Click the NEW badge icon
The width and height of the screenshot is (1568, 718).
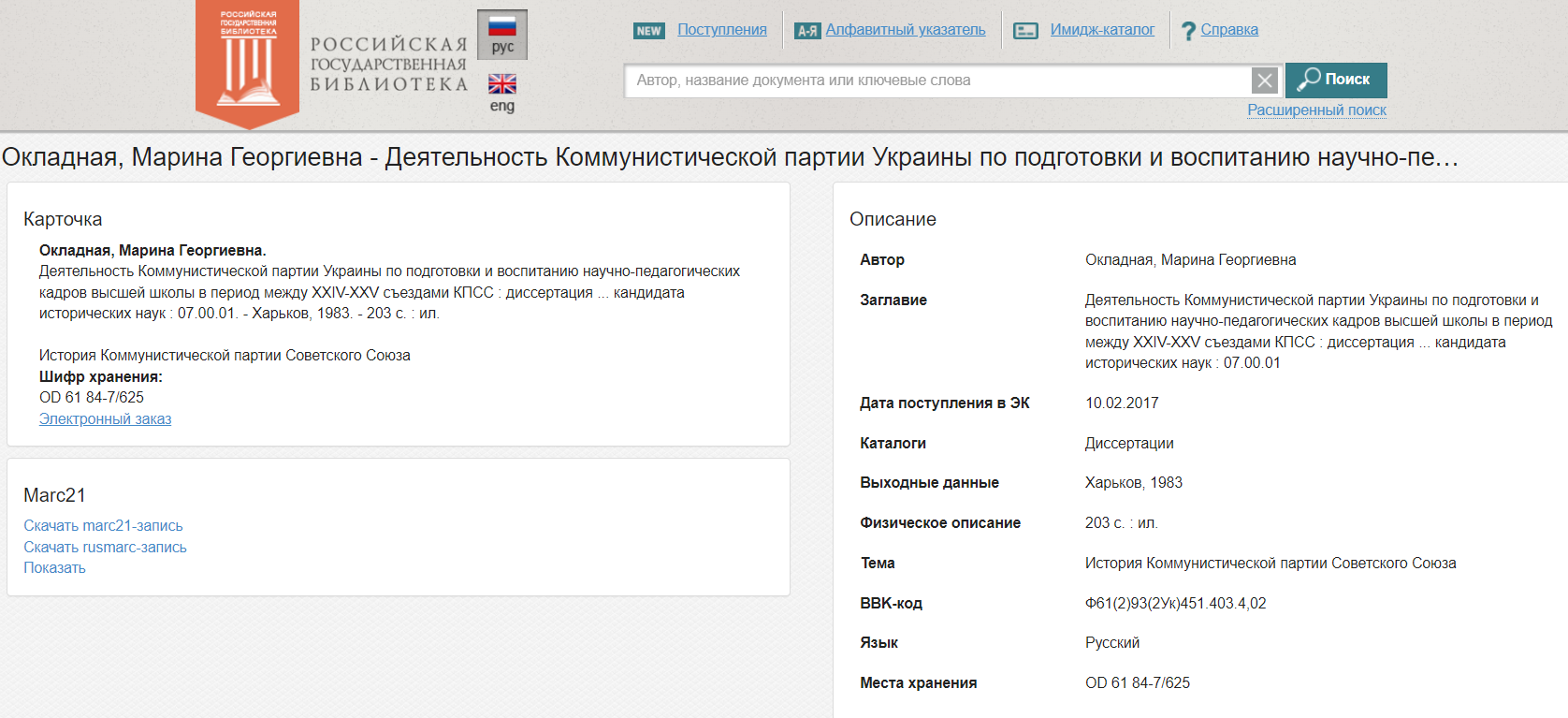coord(648,31)
